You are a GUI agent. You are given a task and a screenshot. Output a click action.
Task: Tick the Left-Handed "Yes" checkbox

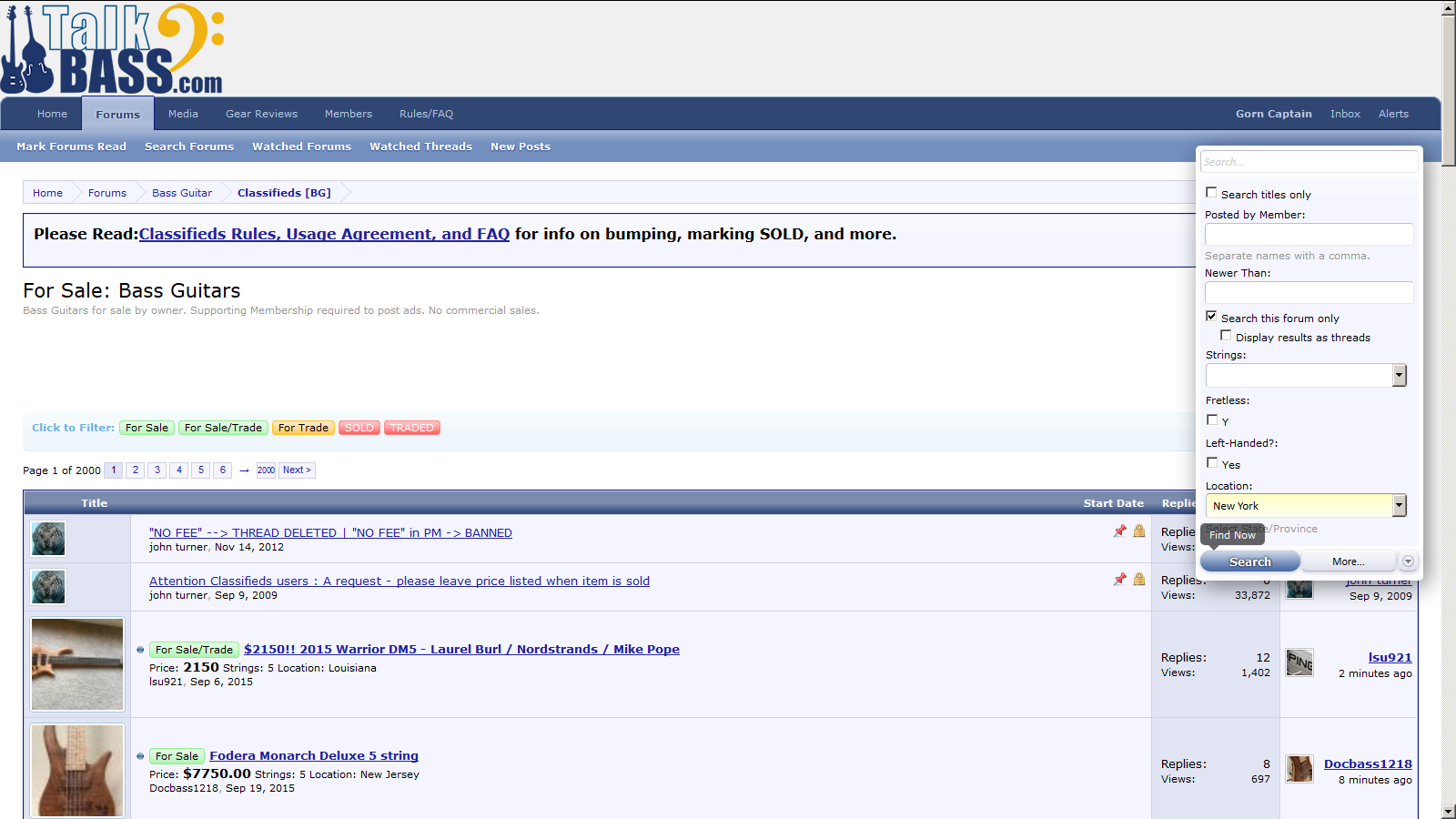(x=1212, y=463)
